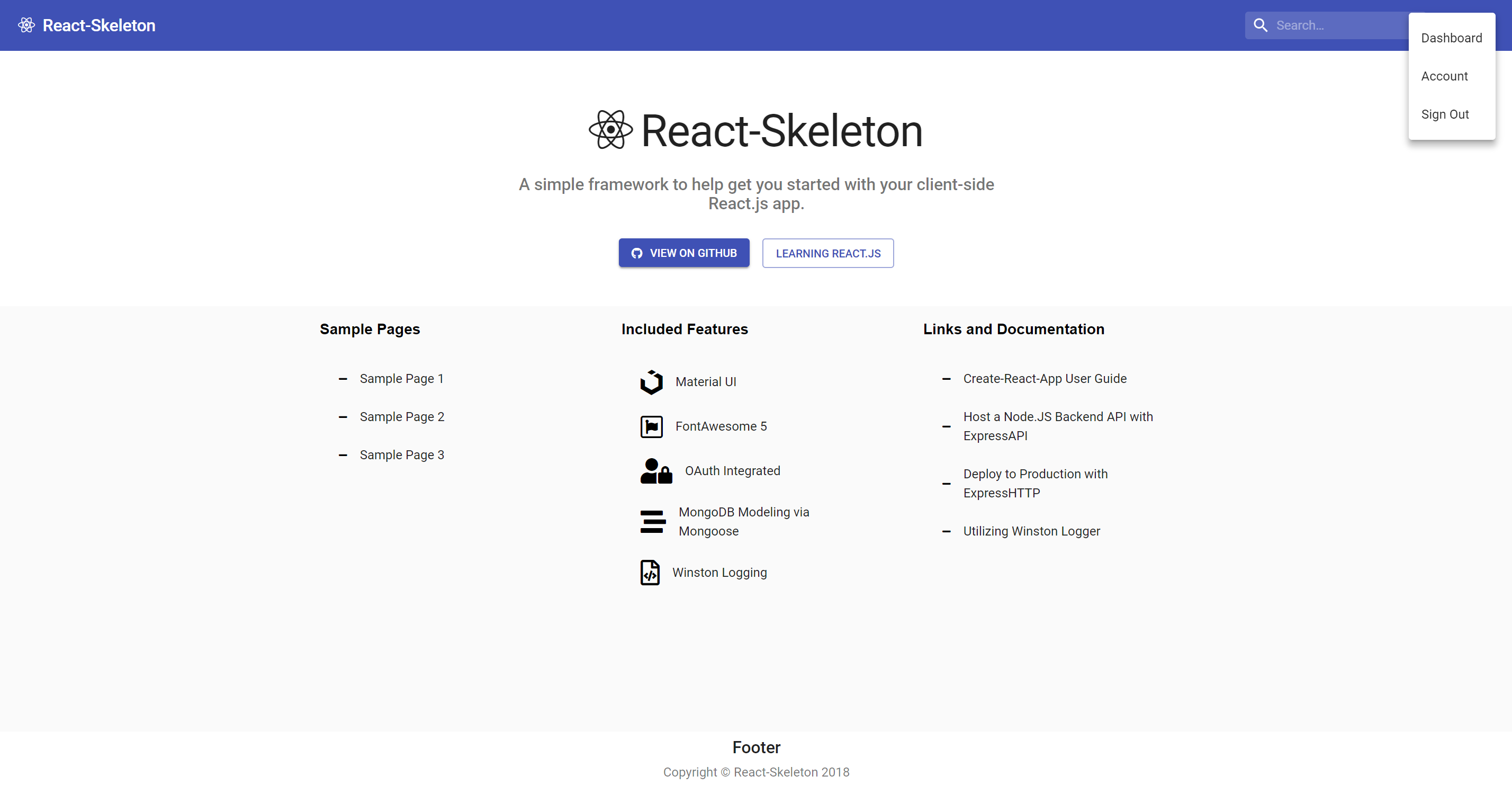Click the React-Skeleton navbar title
Image resolution: width=1512 pixels, height=785 pixels.
(x=98, y=25)
